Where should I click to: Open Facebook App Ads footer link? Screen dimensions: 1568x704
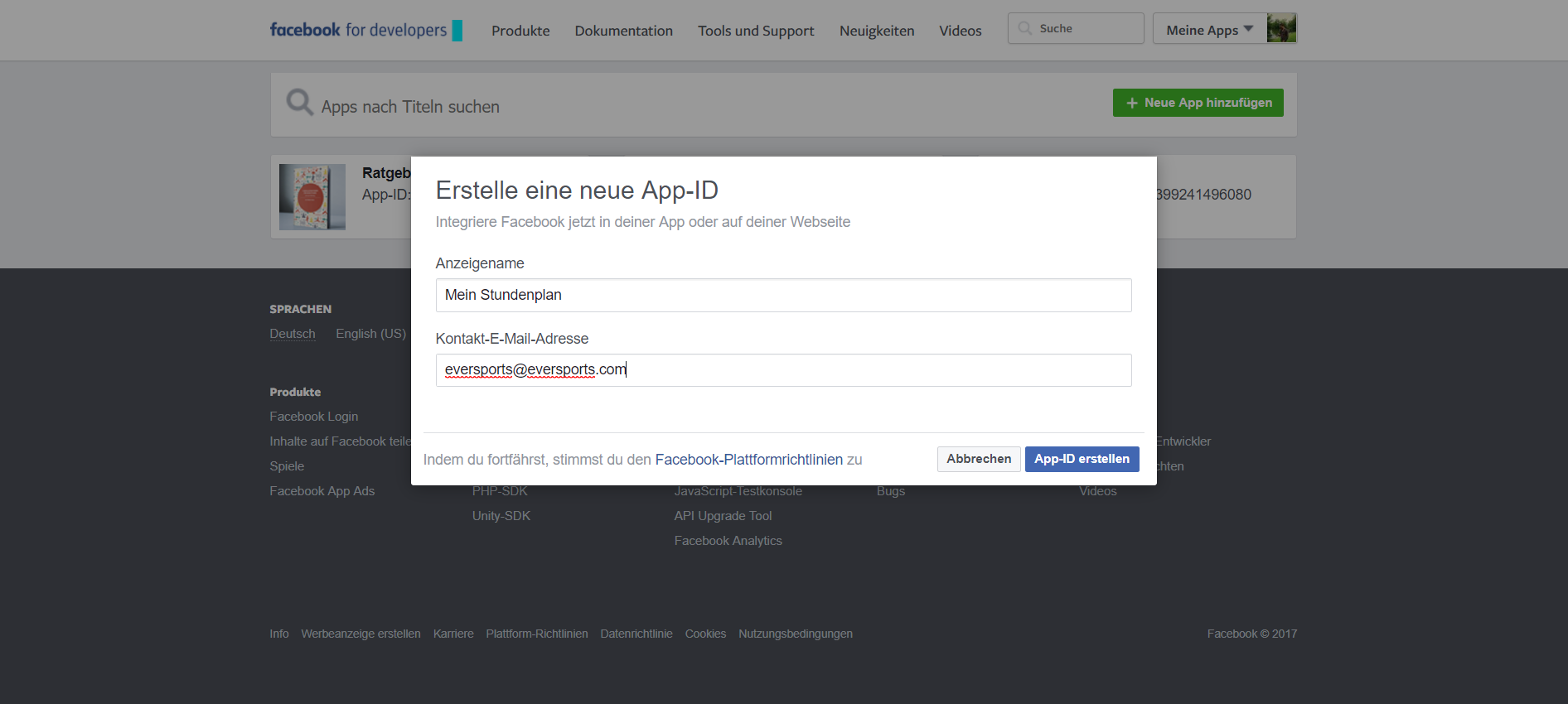click(322, 491)
